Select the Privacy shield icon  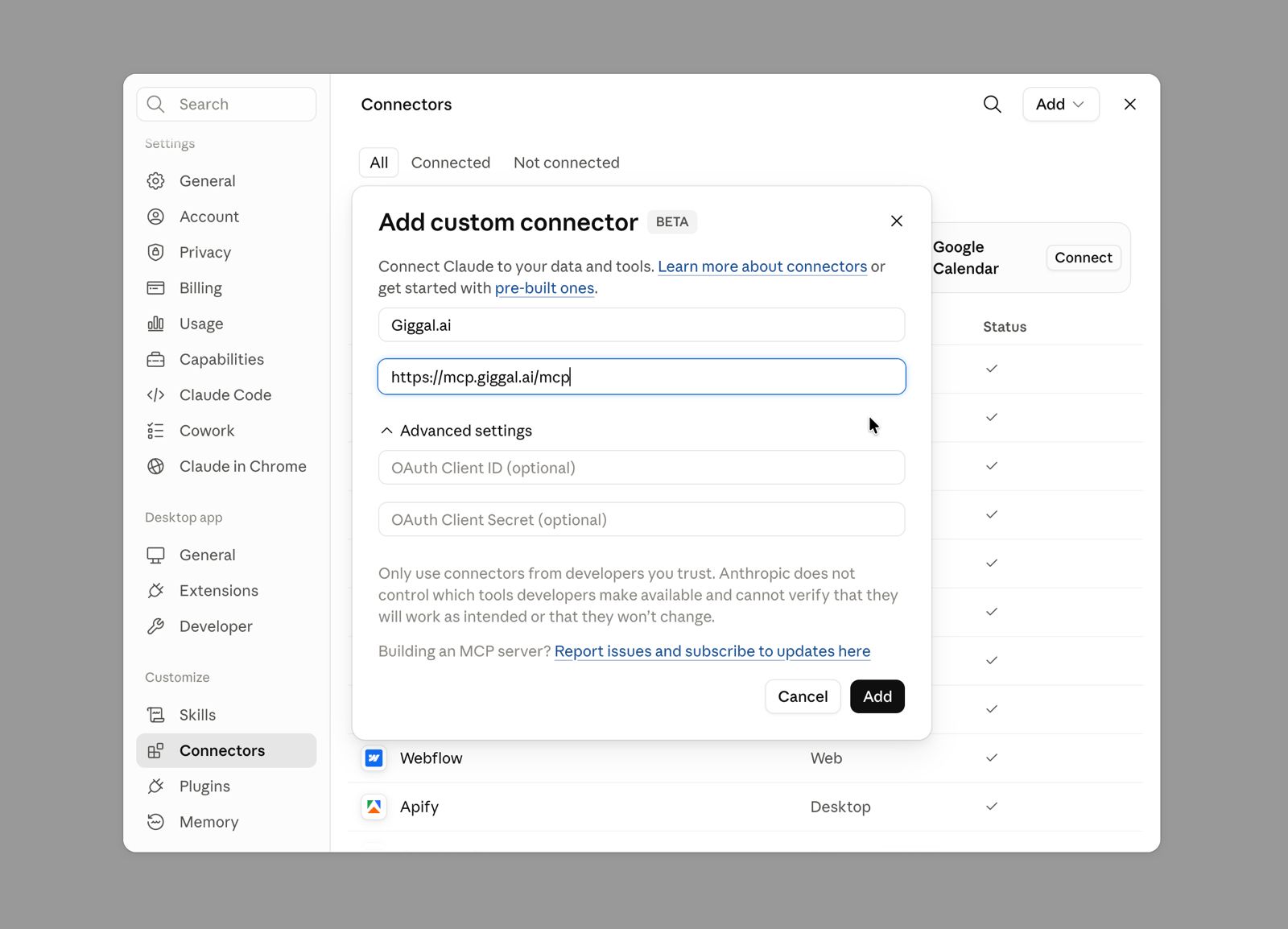point(155,252)
